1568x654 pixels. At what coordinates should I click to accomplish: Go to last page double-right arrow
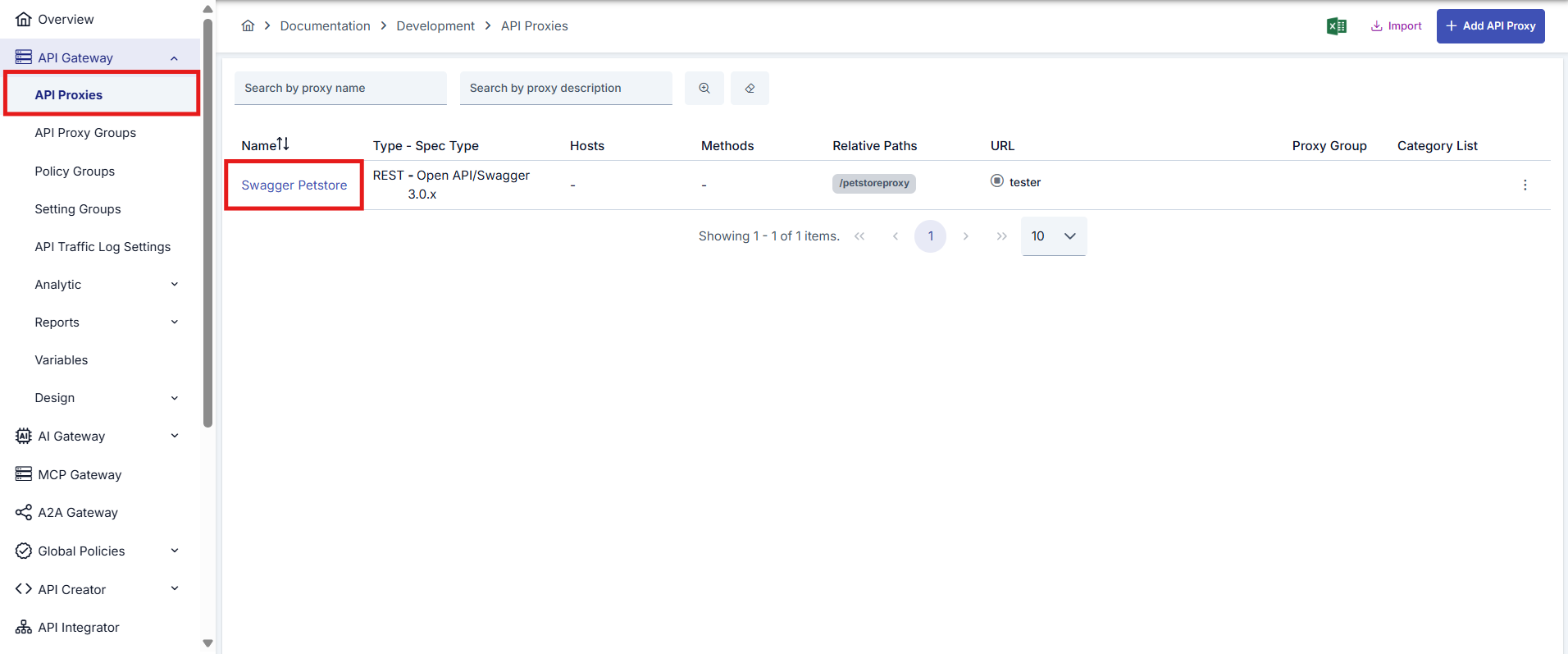(1001, 236)
